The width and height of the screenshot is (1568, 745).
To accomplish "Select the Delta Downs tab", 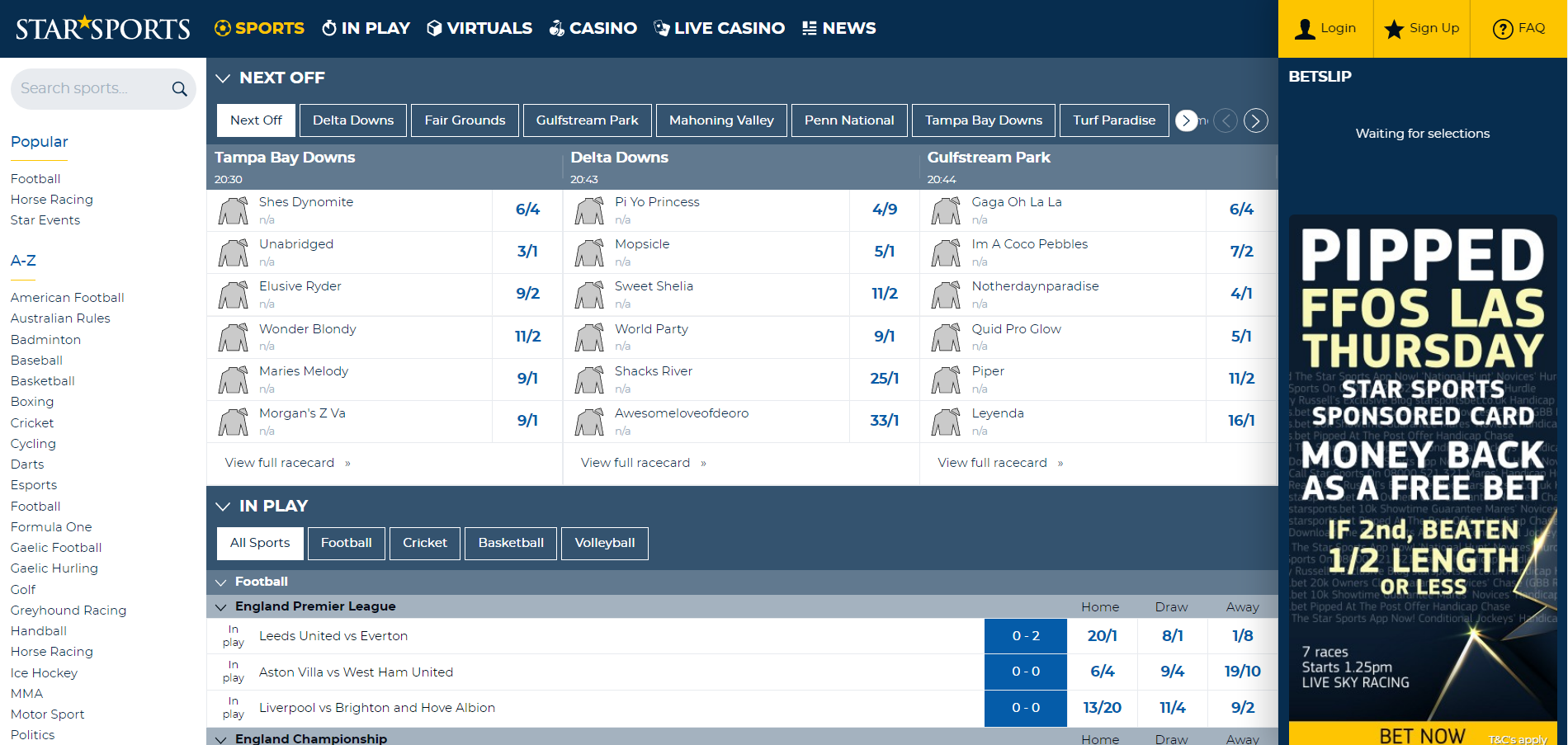I will point(353,120).
